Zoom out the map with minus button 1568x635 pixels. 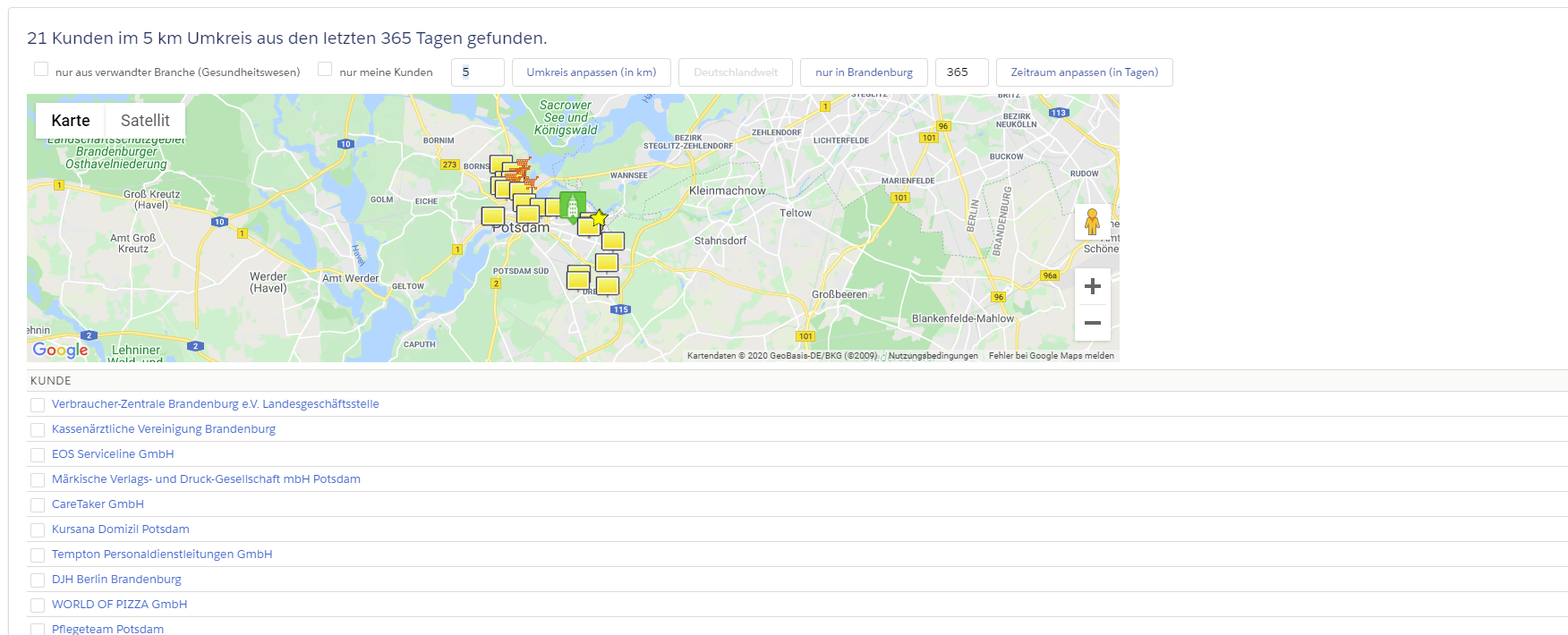coord(1093,323)
